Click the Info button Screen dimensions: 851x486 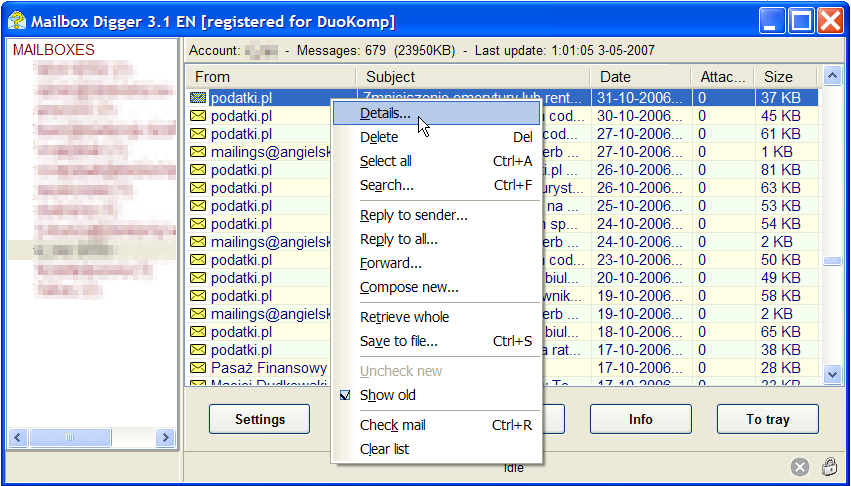coord(640,419)
